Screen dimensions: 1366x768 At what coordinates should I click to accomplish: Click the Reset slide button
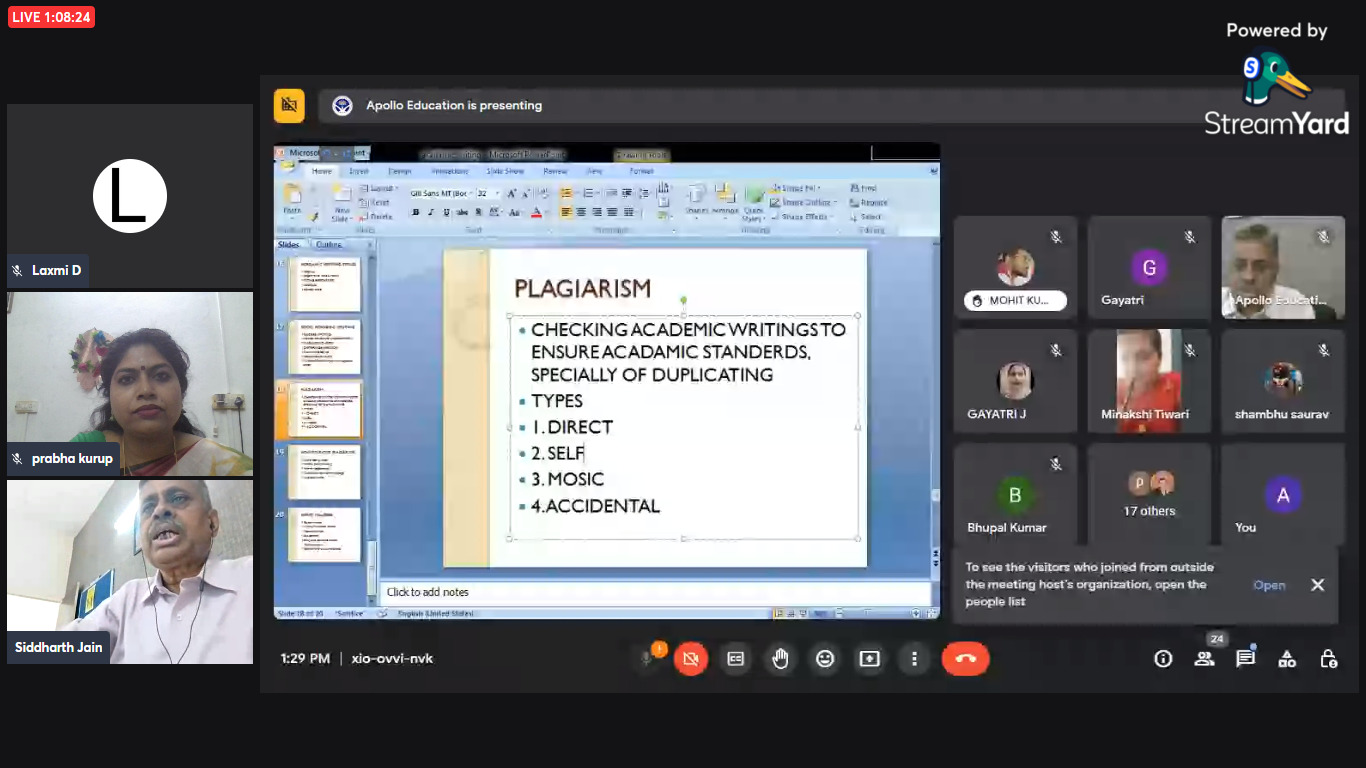[375, 203]
